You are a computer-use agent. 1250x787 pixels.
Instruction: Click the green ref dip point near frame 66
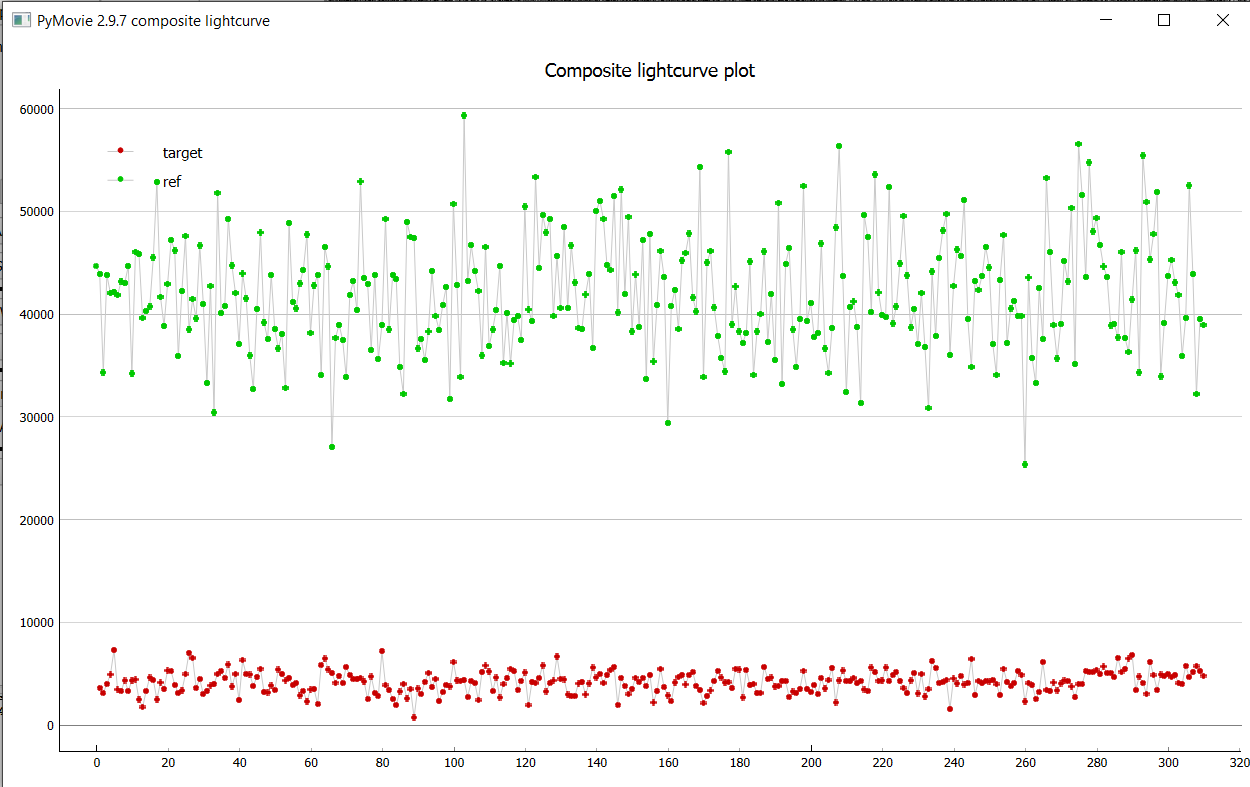click(332, 447)
